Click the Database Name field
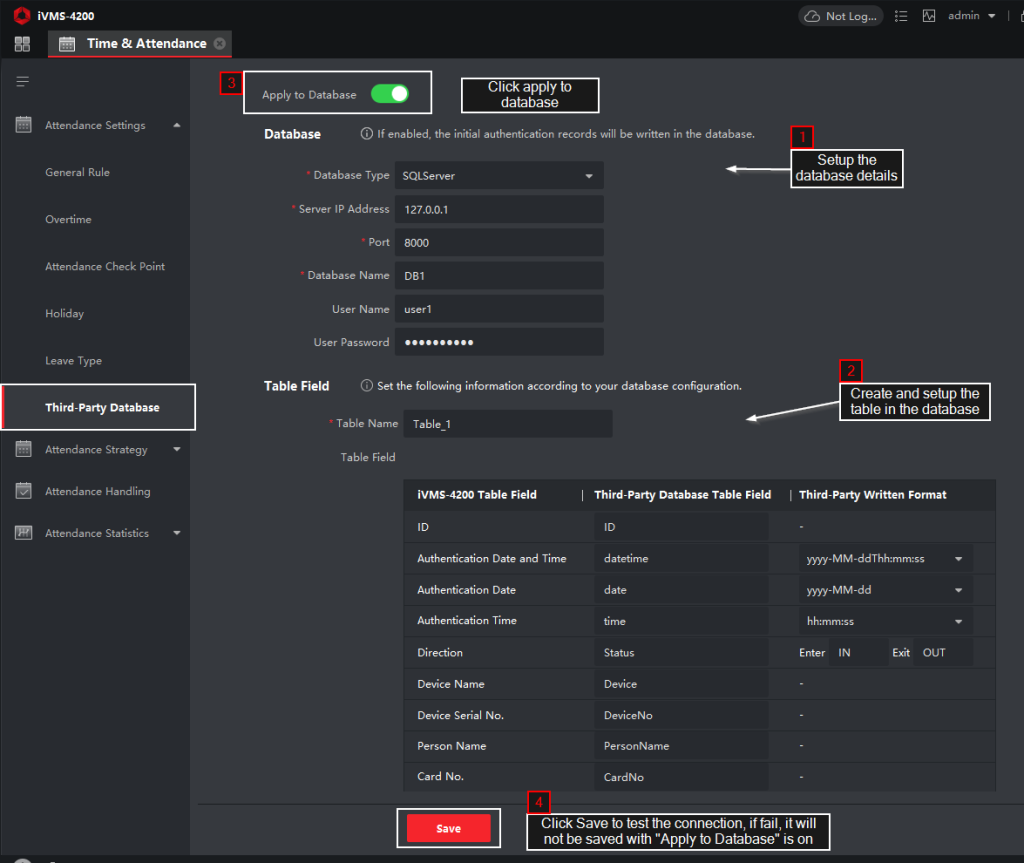Screen dimensions: 1024x863 tap(499, 276)
